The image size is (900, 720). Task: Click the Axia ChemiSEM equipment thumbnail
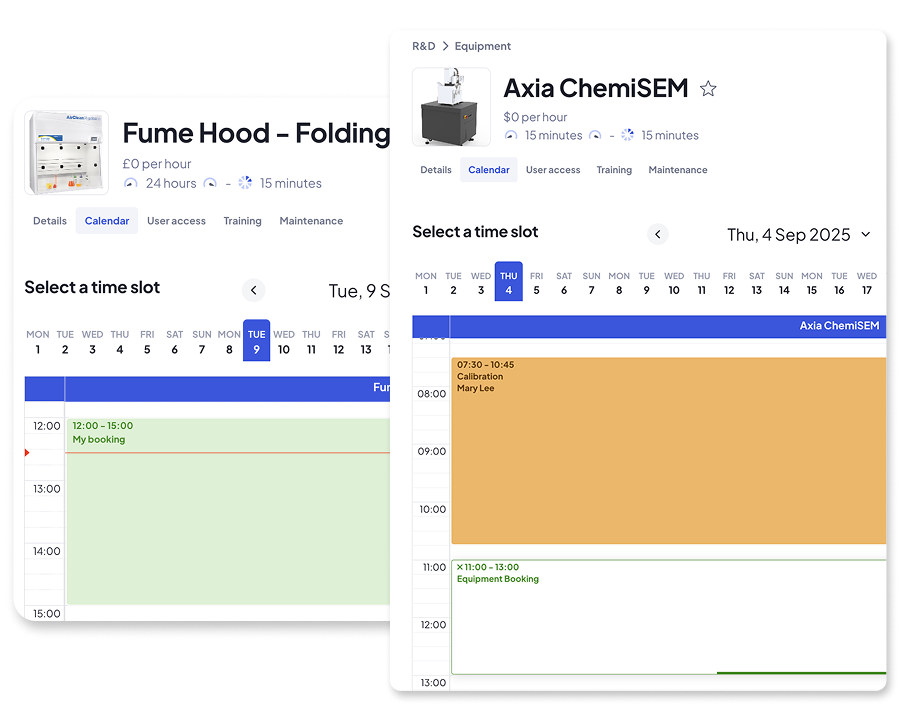coord(452,107)
